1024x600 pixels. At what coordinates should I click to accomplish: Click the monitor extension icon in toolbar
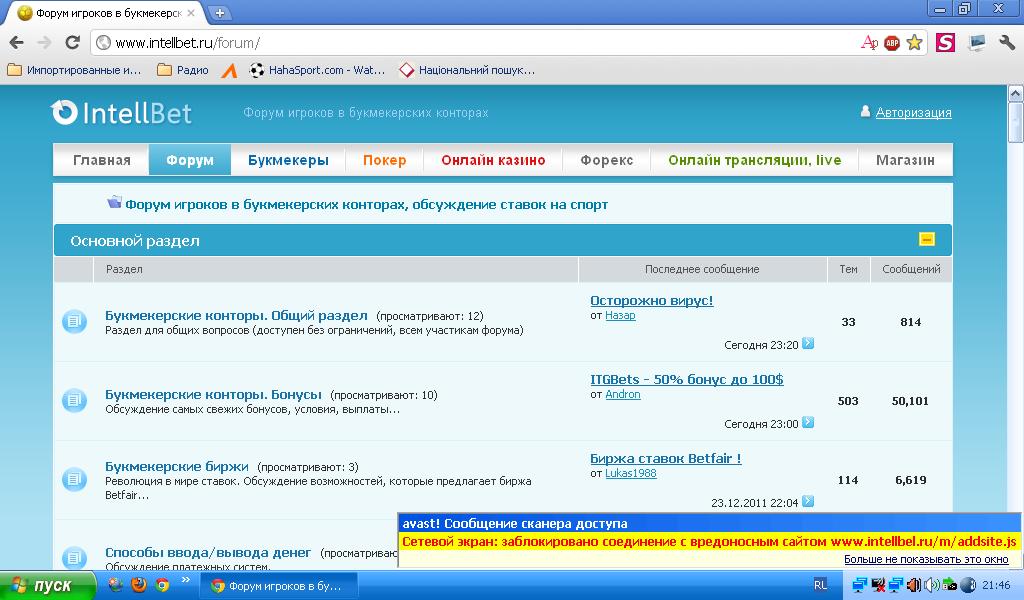click(x=977, y=43)
